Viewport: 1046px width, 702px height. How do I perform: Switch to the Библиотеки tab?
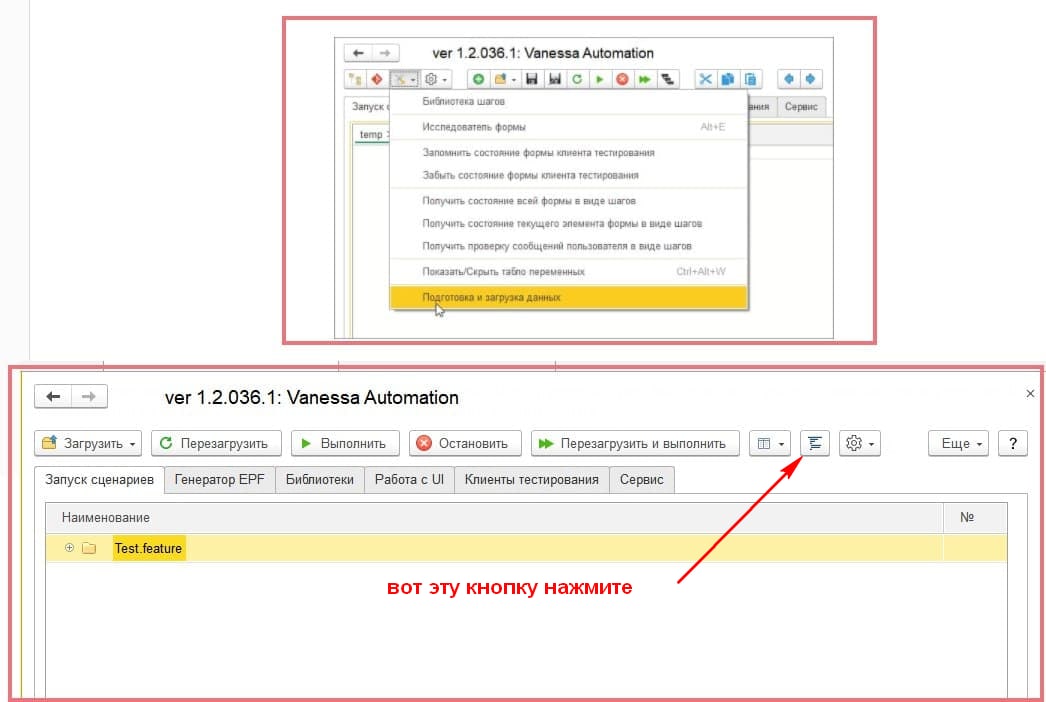pyautogui.click(x=320, y=480)
